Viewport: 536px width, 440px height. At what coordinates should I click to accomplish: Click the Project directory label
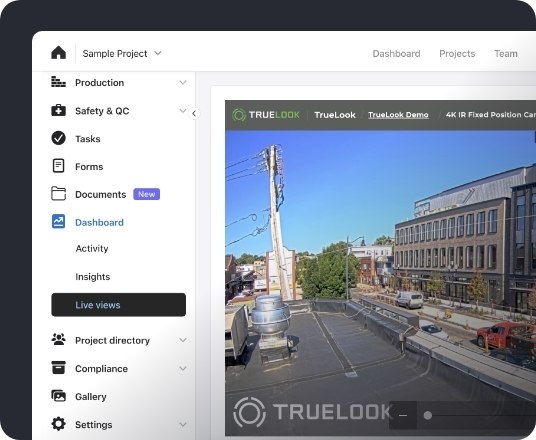(112, 341)
